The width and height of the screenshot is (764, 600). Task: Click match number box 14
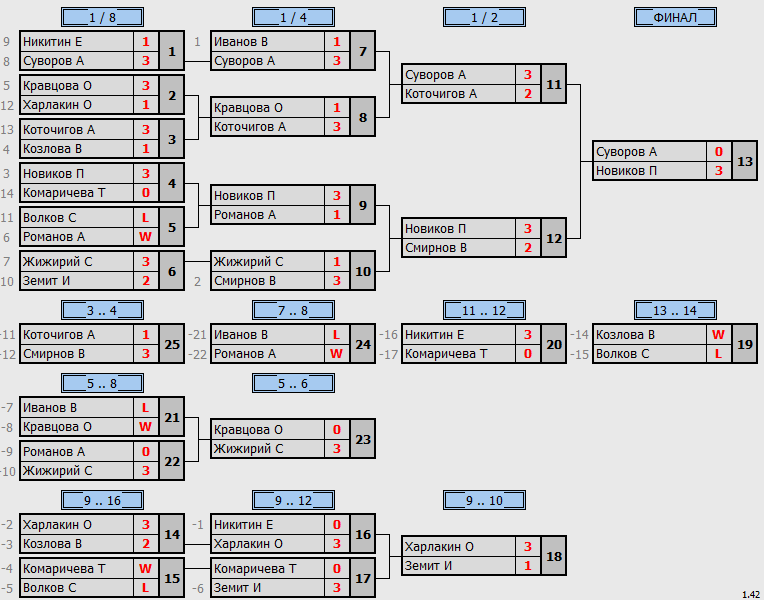pyautogui.click(x=172, y=534)
